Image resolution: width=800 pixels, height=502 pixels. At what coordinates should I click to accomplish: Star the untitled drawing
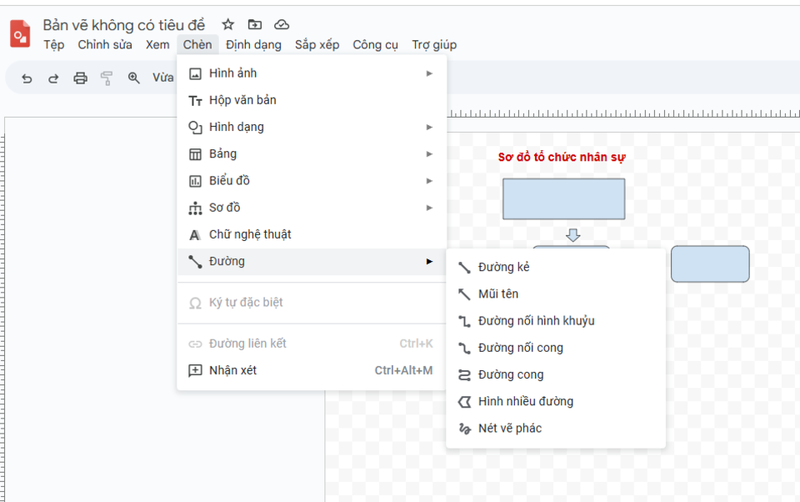228,24
